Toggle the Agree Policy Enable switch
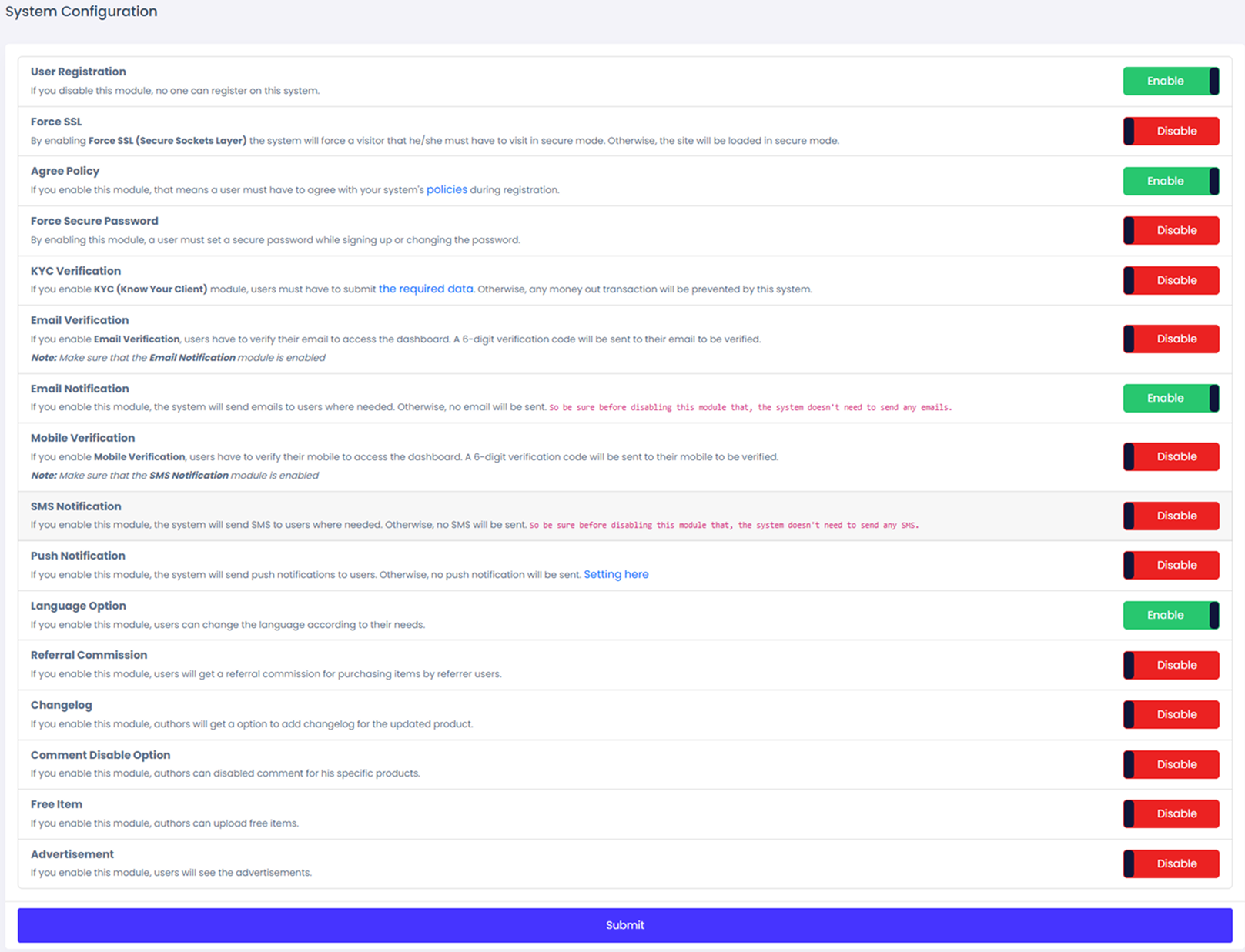The width and height of the screenshot is (1245, 952). coord(1170,181)
